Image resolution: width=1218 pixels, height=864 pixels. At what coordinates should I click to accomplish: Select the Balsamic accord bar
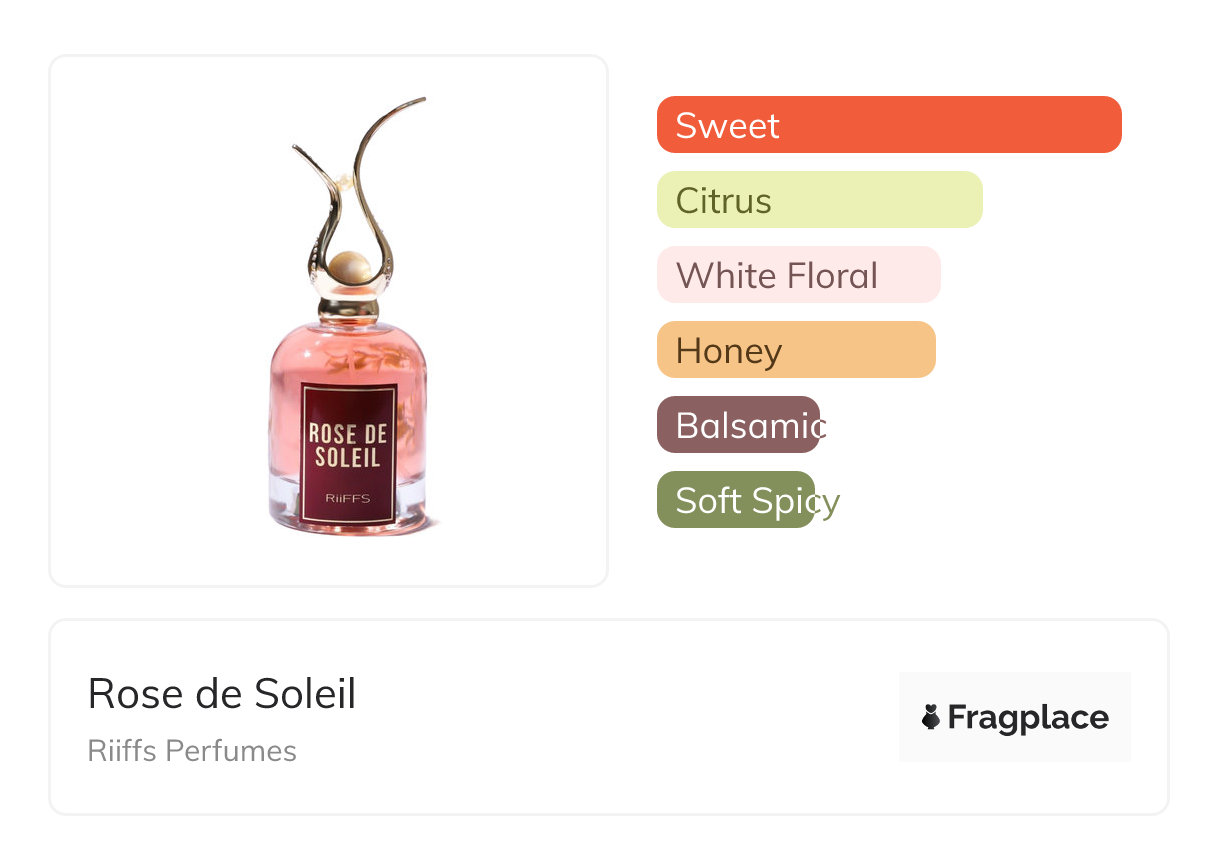coord(738,425)
